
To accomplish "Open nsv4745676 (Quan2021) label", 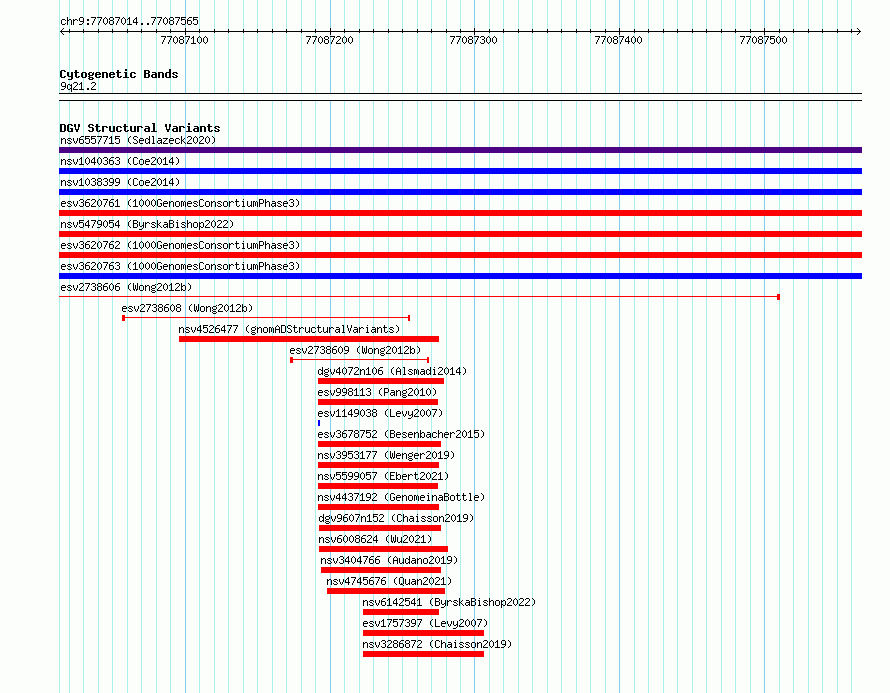I will 389,581.
